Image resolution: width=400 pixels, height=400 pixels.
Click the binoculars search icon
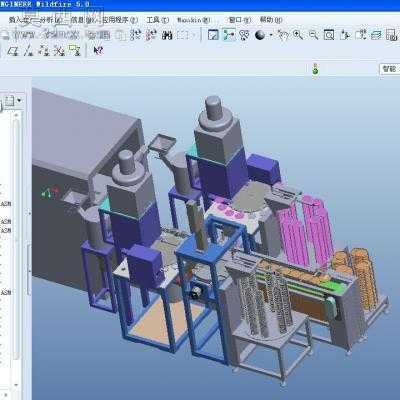(x=167, y=35)
